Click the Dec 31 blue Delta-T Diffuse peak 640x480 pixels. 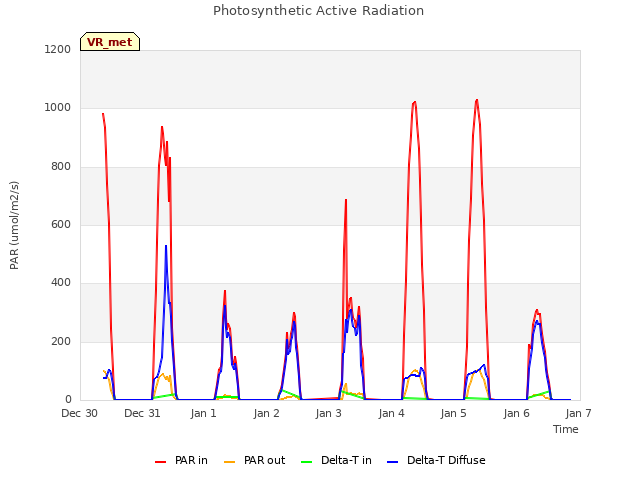coord(166,246)
